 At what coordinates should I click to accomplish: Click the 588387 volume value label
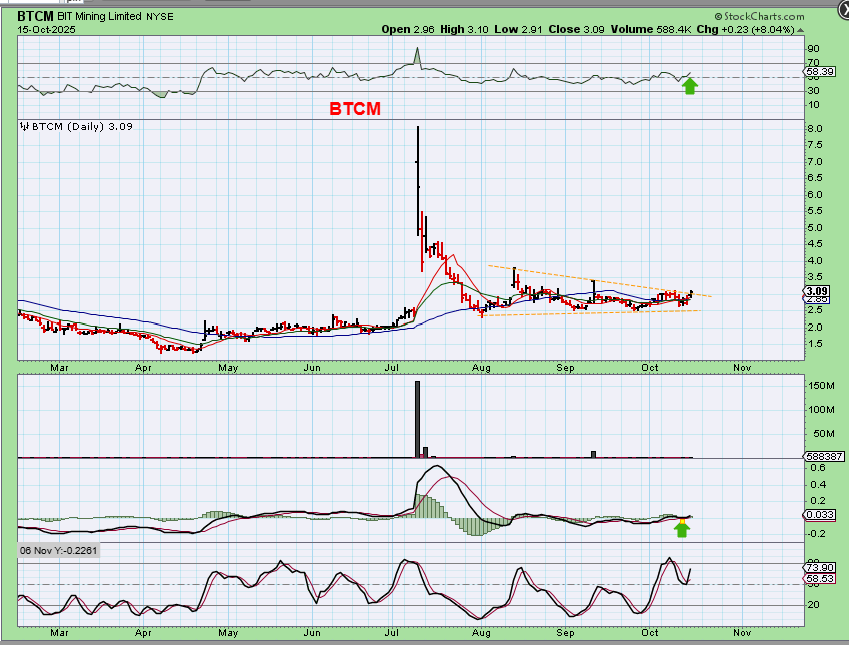tap(825, 457)
